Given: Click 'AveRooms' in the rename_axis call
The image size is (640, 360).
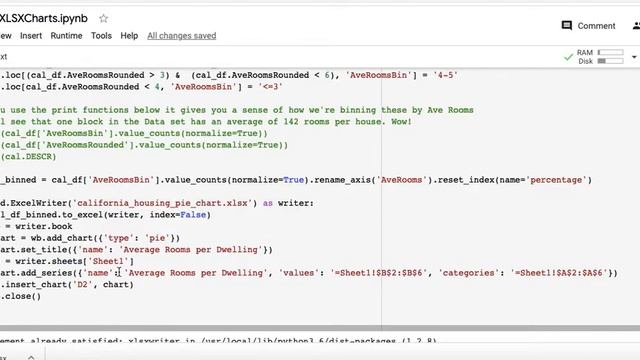Looking at the screenshot, I should tap(401, 180).
